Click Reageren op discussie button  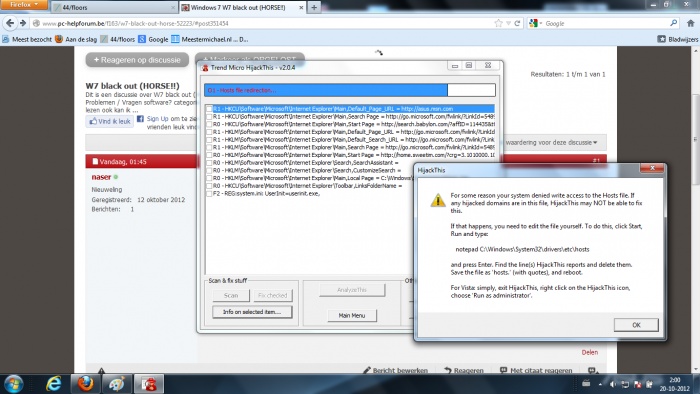click(x=137, y=60)
